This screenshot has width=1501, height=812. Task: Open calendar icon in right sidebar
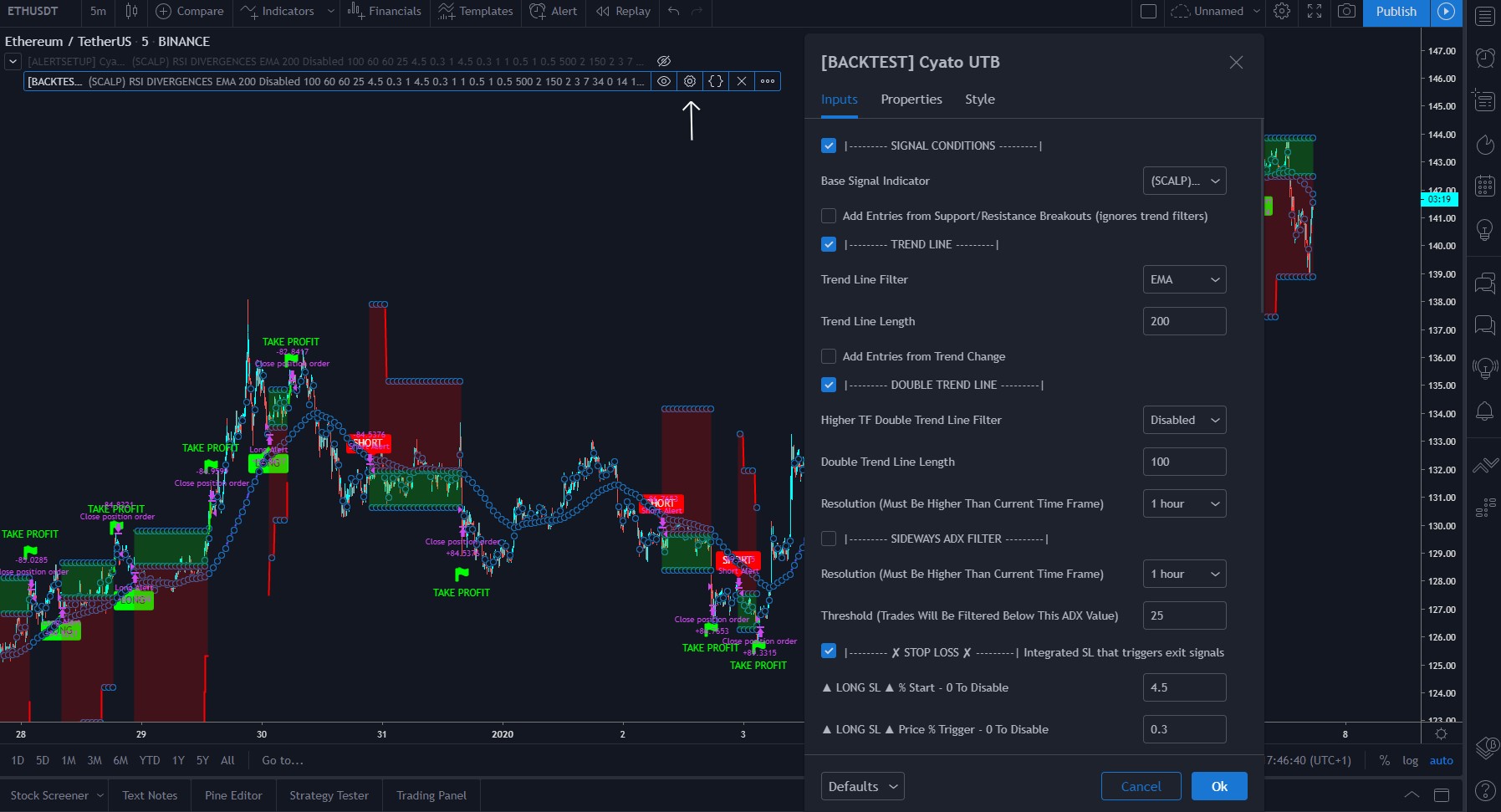(x=1484, y=186)
